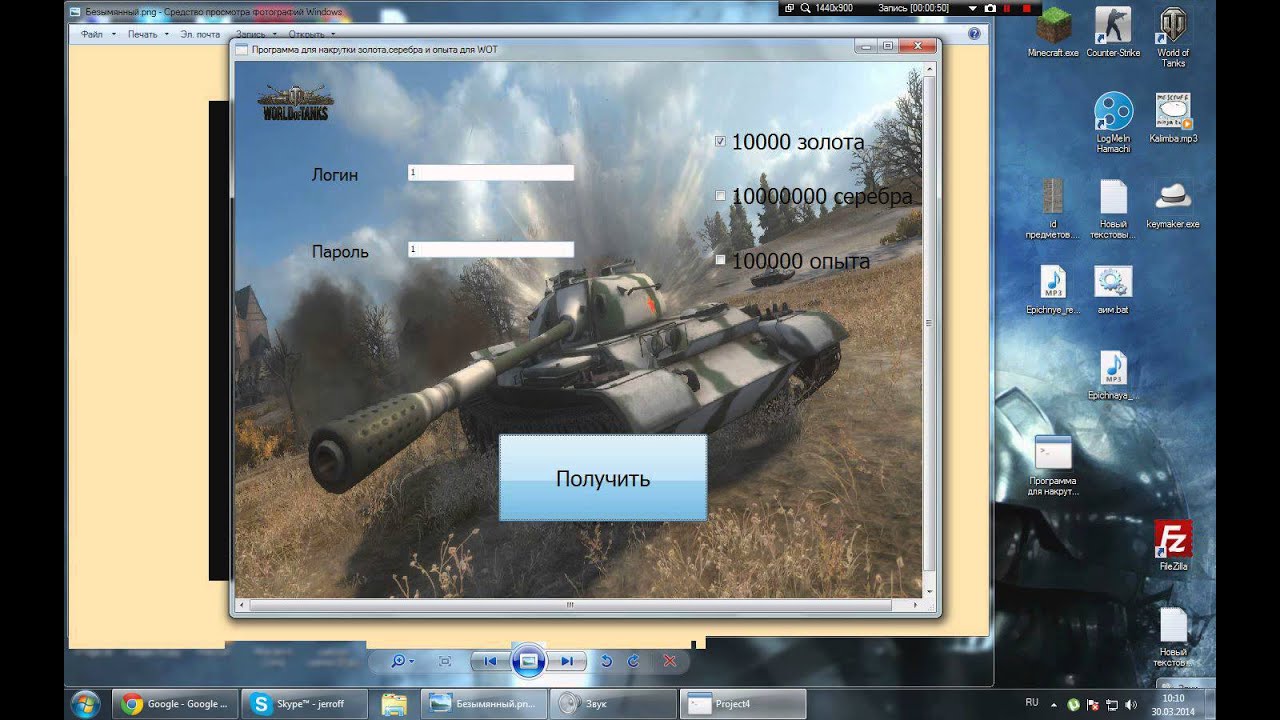Launch World of Tanks from desktop

point(1173,36)
